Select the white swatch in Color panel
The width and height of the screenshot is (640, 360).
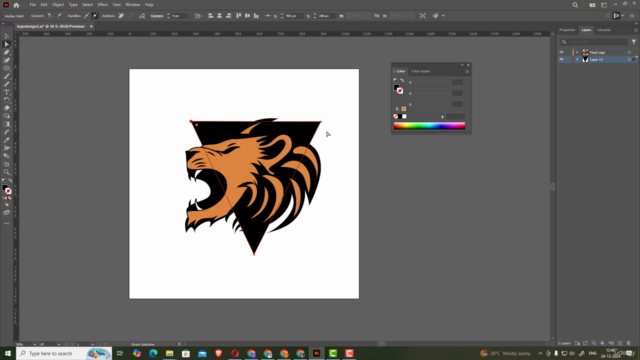coord(404,117)
